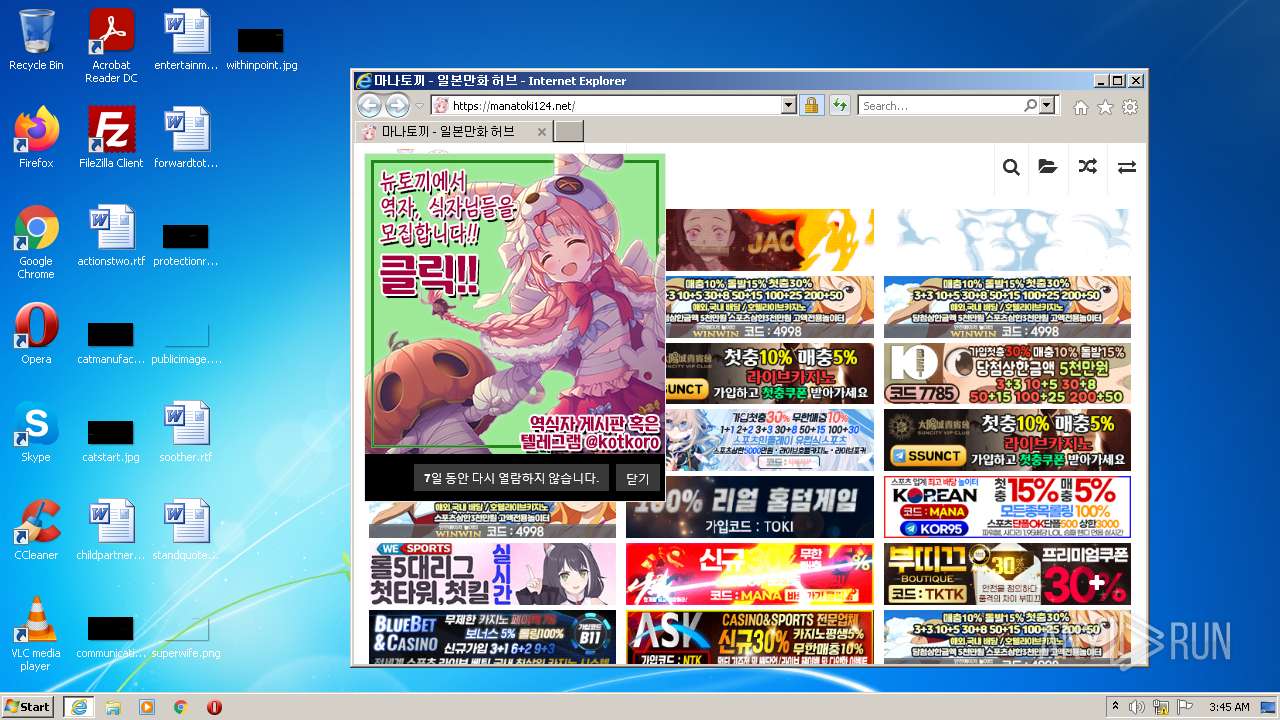Click the 신규 코드 MANA red banner
The image size is (1280, 720).
[x=749, y=574]
